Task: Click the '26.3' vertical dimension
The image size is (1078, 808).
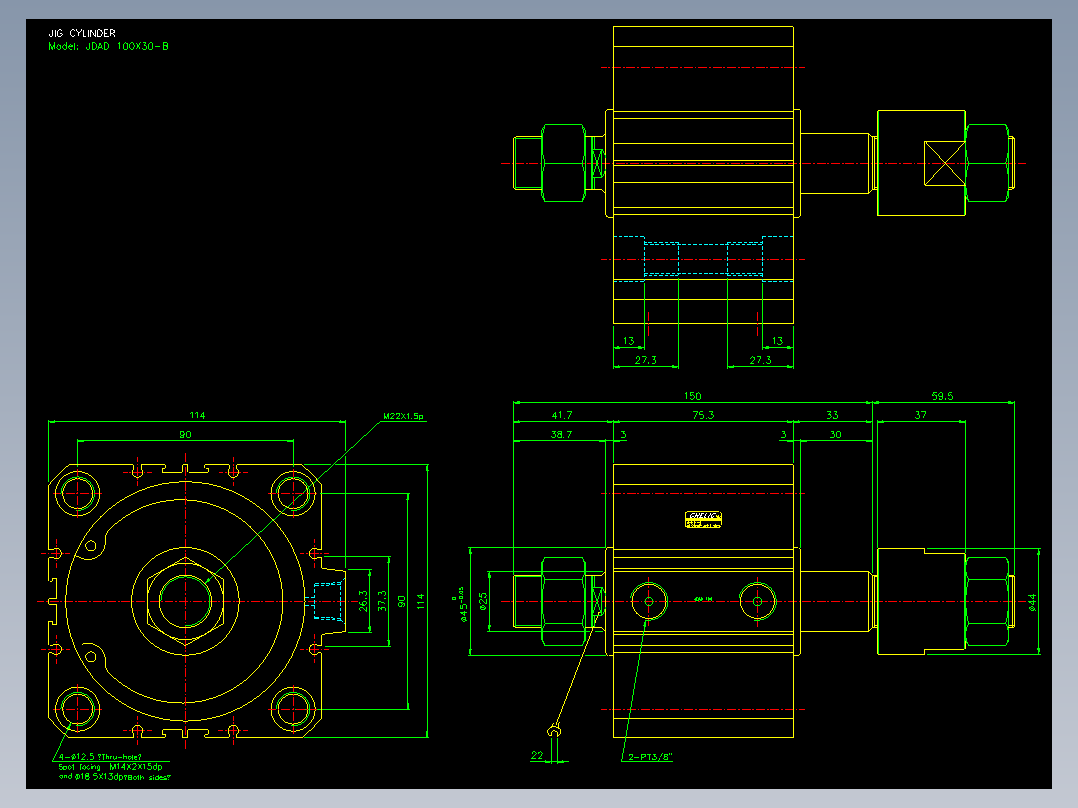Action: coord(363,600)
